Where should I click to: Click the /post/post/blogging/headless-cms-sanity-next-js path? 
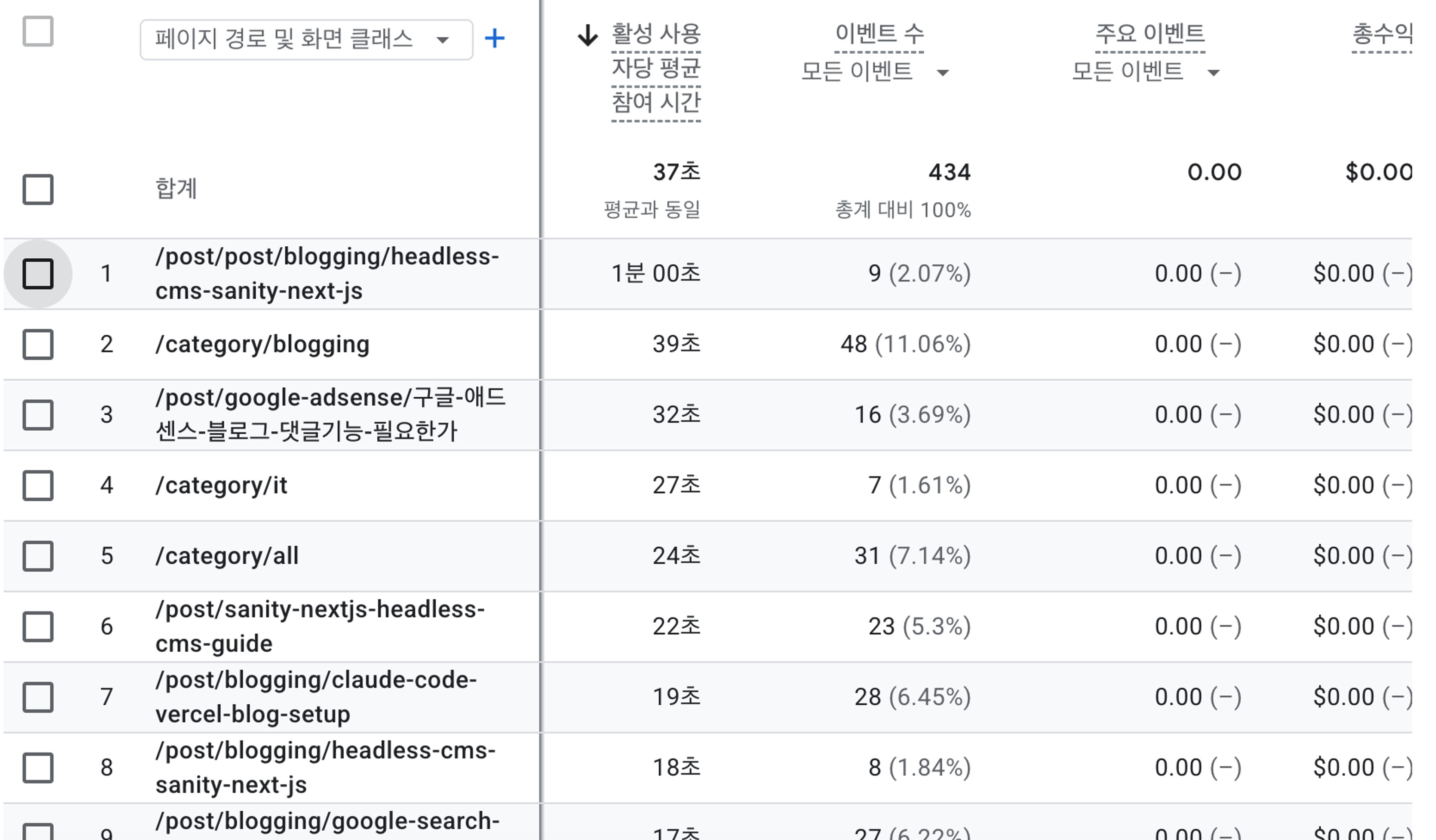pos(327,274)
